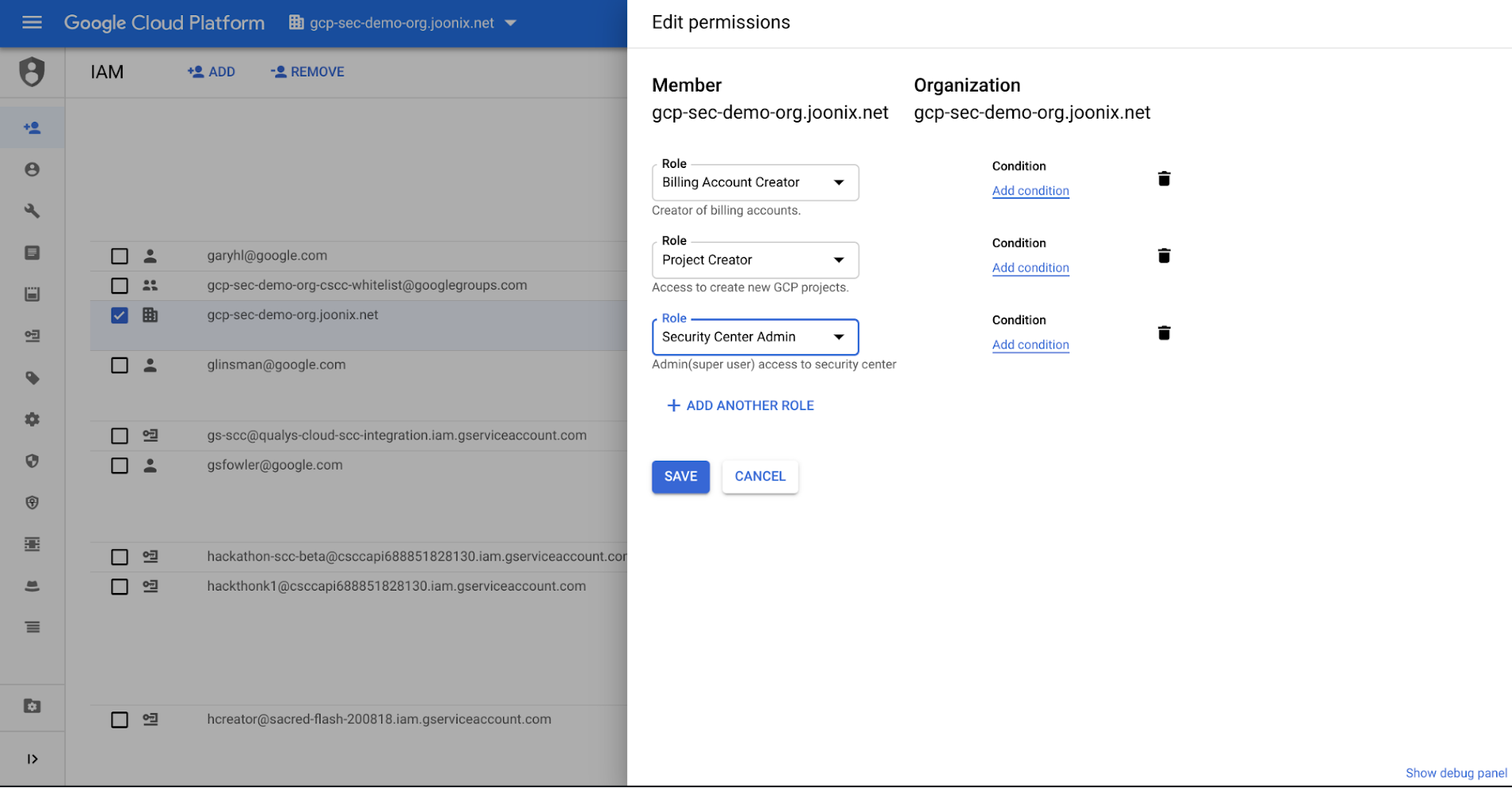Delete the Security Center Admin role

point(1163,333)
